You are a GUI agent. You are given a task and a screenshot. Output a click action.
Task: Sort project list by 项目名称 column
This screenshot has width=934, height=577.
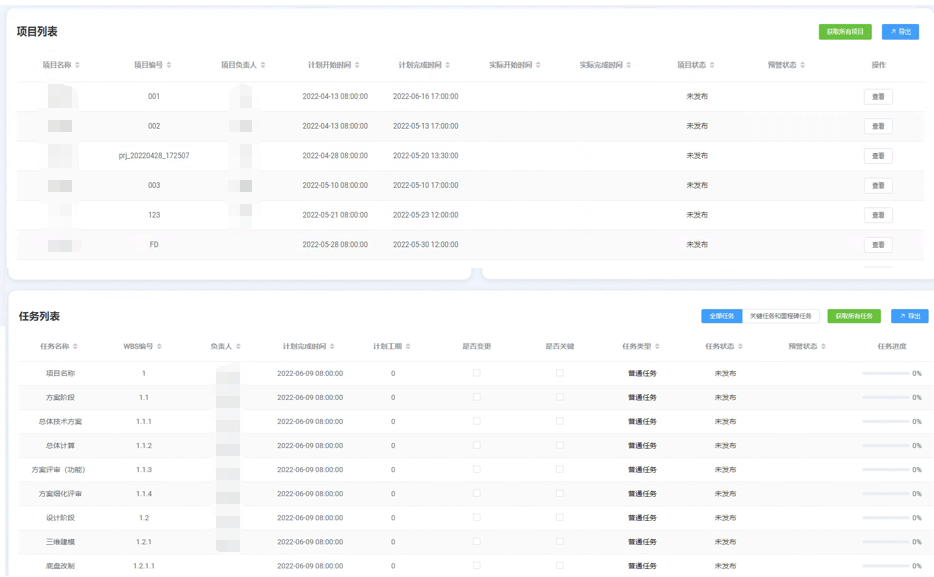77,65
